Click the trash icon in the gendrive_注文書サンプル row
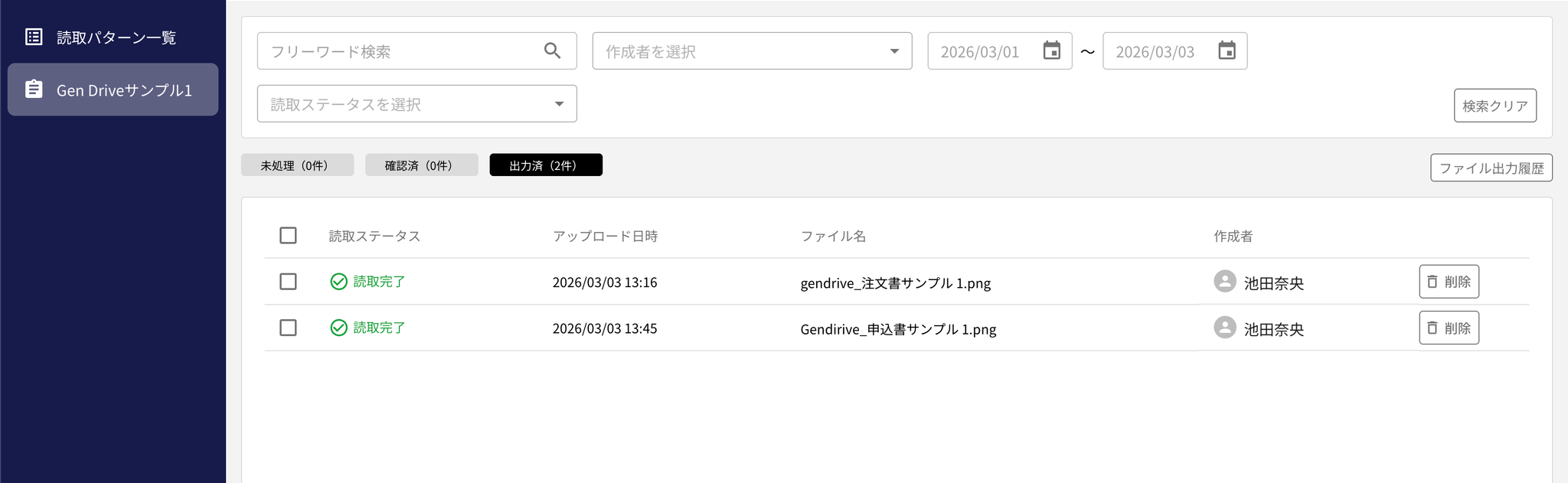This screenshot has height=483, width=1568. point(1432,282)
